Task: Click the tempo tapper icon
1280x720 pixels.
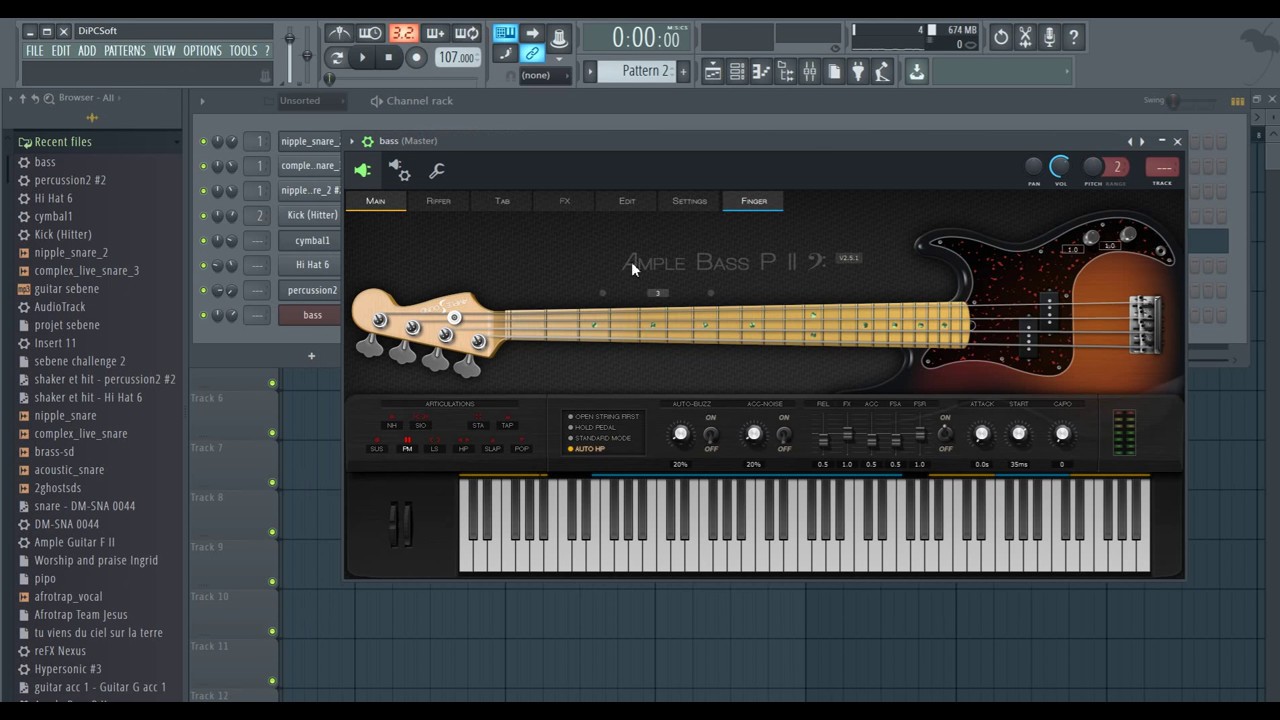Action: [x=882, y=71]
